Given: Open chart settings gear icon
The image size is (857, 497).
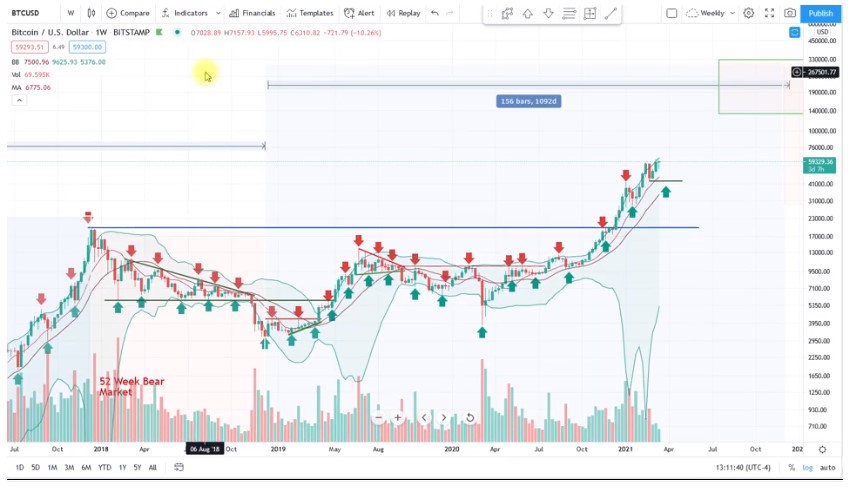Looking at the screenshot, I should click(x=748, y=13).
